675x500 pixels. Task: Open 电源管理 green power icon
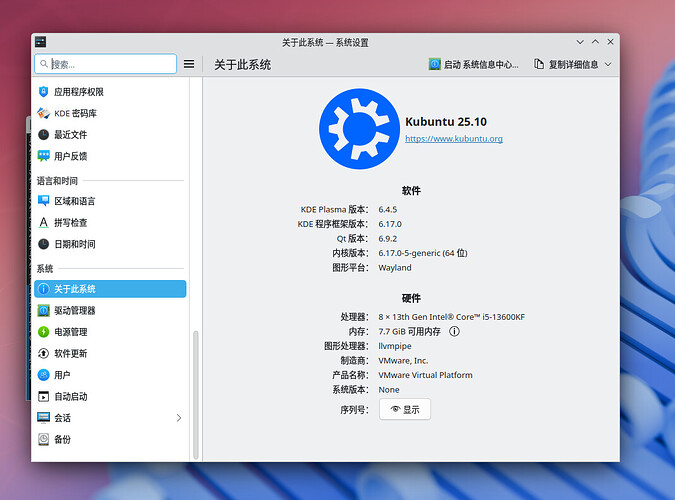click(43, 332)
